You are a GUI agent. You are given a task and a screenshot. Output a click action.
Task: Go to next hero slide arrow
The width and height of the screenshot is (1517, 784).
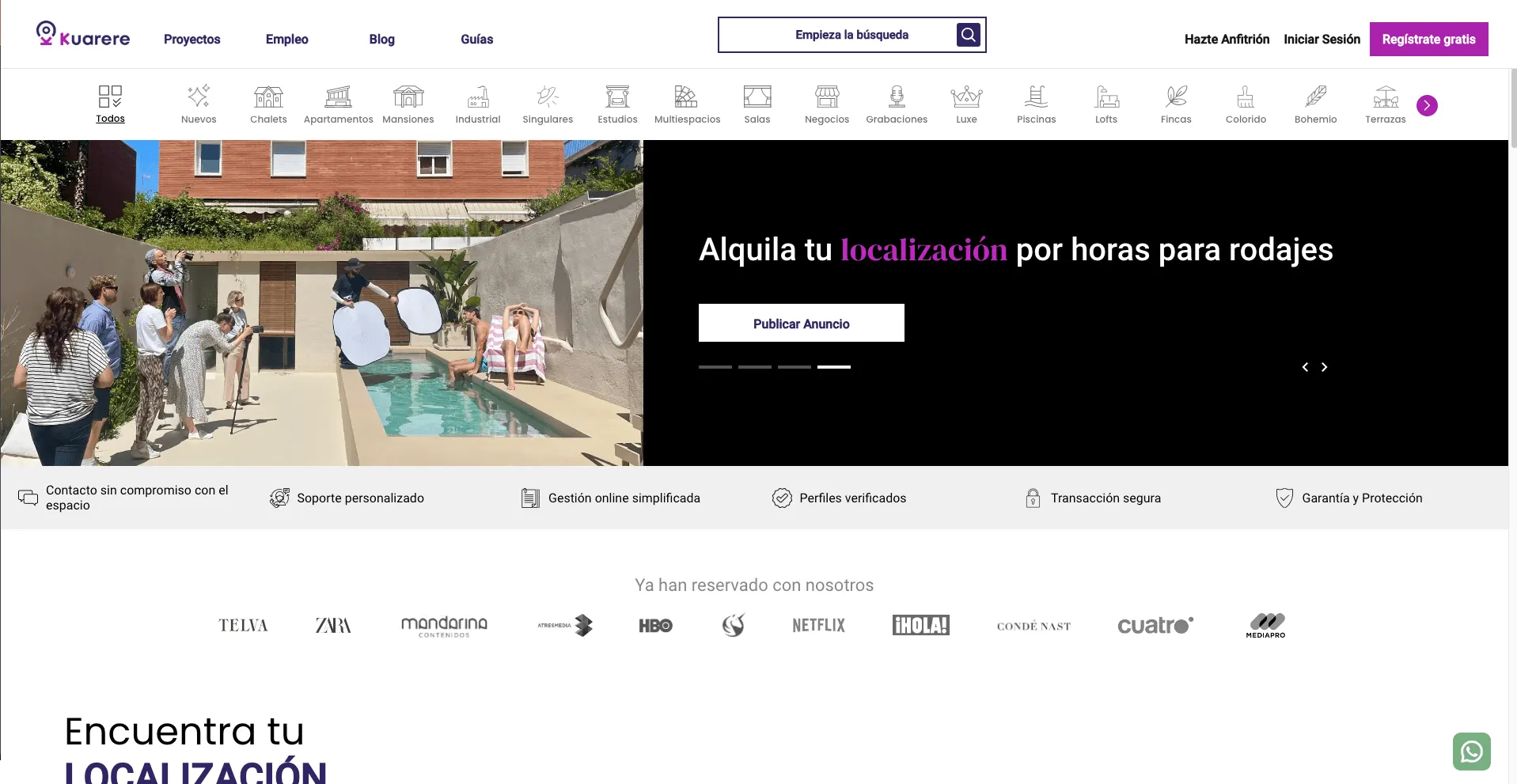tap(1324, 367)
